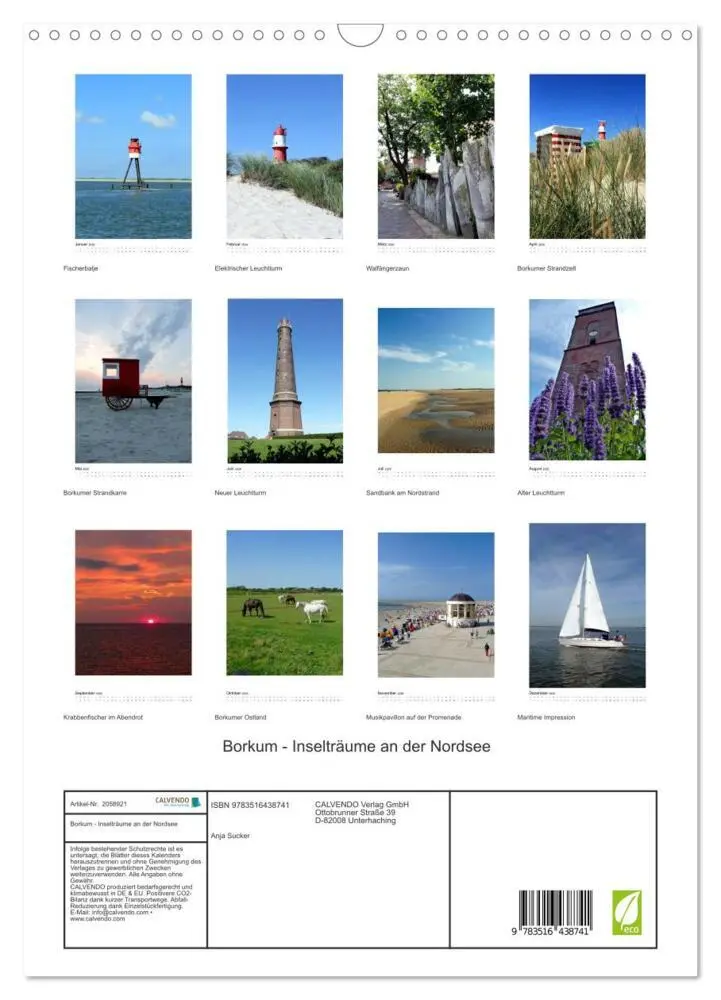This screenshot has height=1000, width=721.
Task: Click the calendar hanger notch at top center
Action: click(x=360, y=35)
